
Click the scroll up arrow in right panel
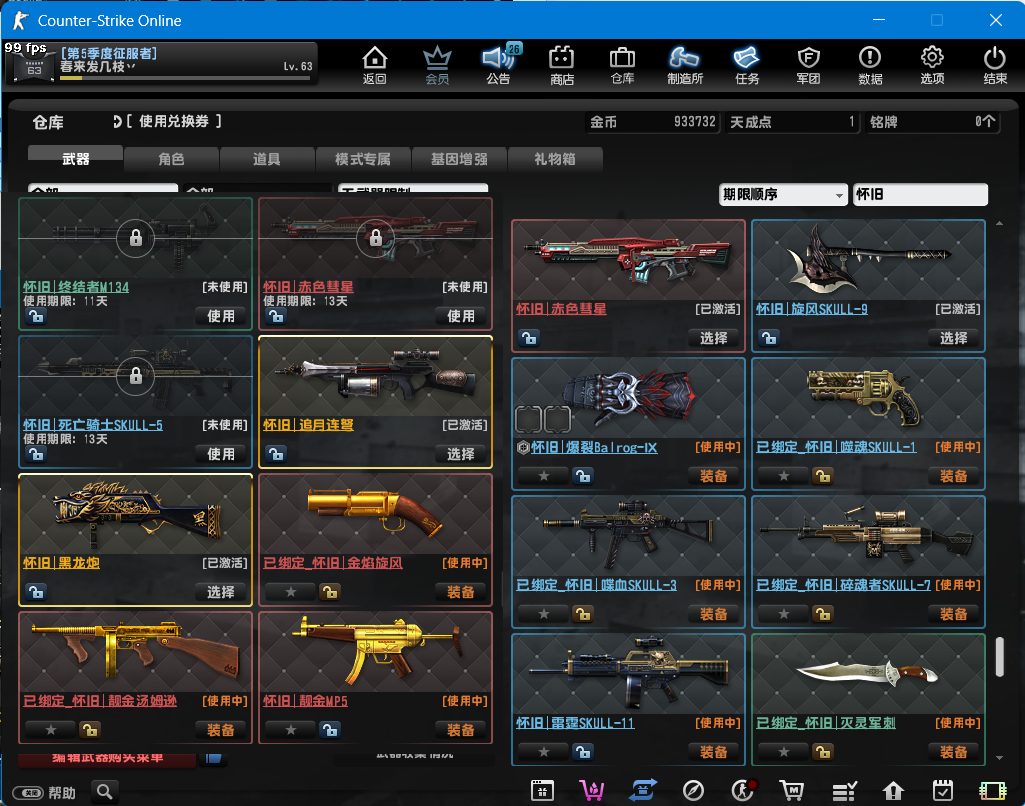1000,224
